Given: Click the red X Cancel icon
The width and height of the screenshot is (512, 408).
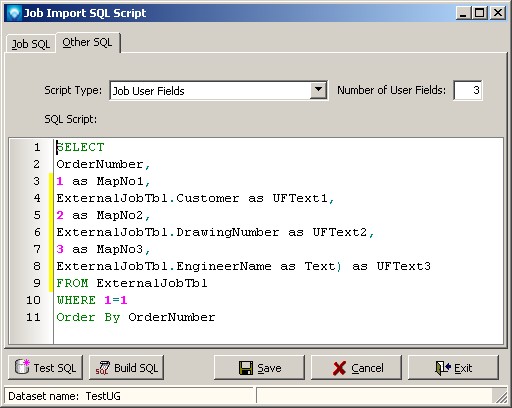Looking at the screenshot, I should (339, 368).
